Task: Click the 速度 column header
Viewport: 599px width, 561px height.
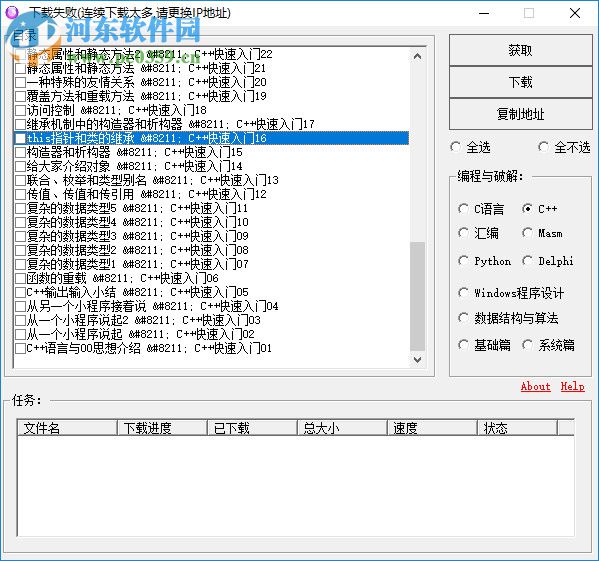Action: pyautogui.click(x=432, y=428)
